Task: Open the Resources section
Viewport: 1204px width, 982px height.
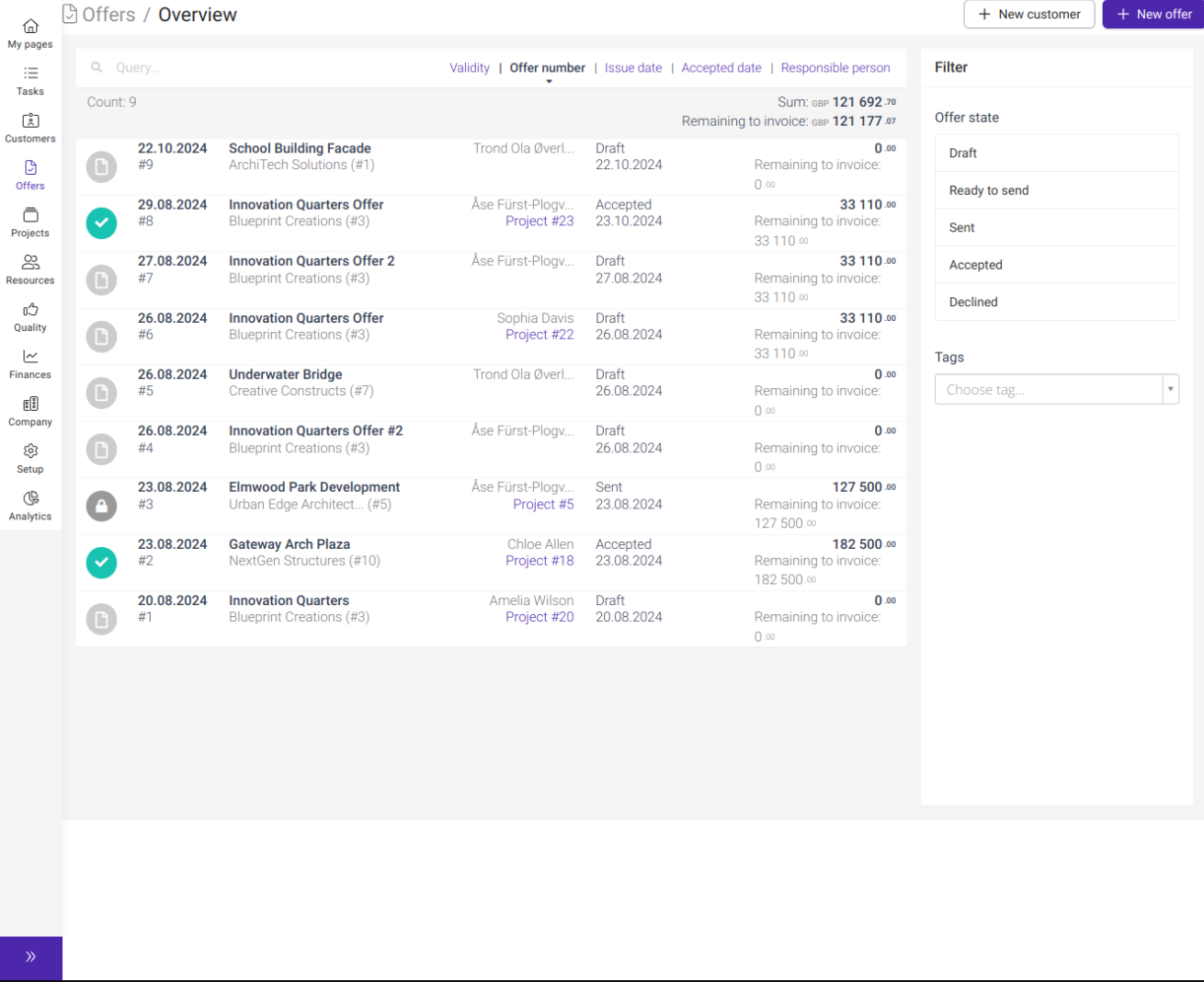Action: point(30,268)
